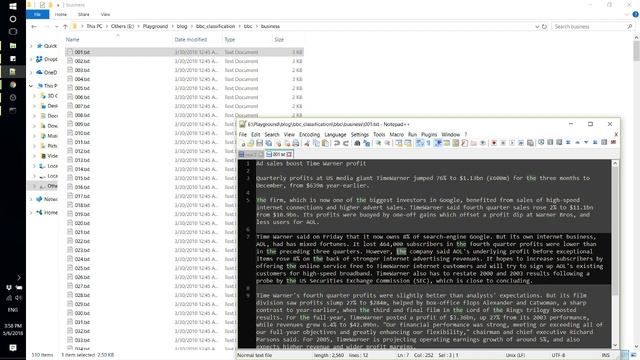The width and height of the screenshot is (640, 360).
Task: Close the 001.txt tab with its red X
Action: click(x=289, y=154)
